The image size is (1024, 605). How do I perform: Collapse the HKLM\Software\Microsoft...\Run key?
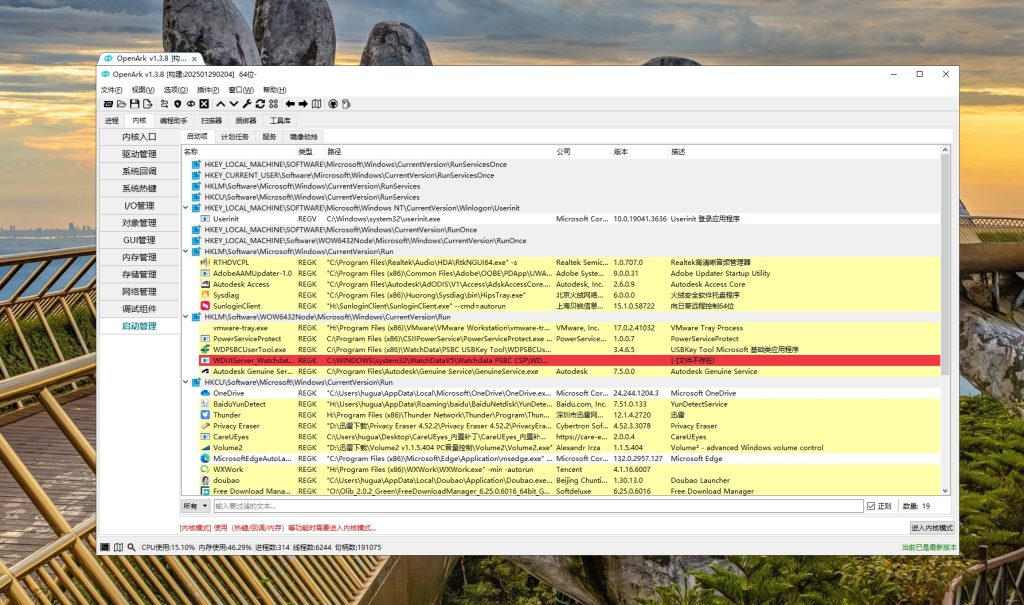click(186, 252)
